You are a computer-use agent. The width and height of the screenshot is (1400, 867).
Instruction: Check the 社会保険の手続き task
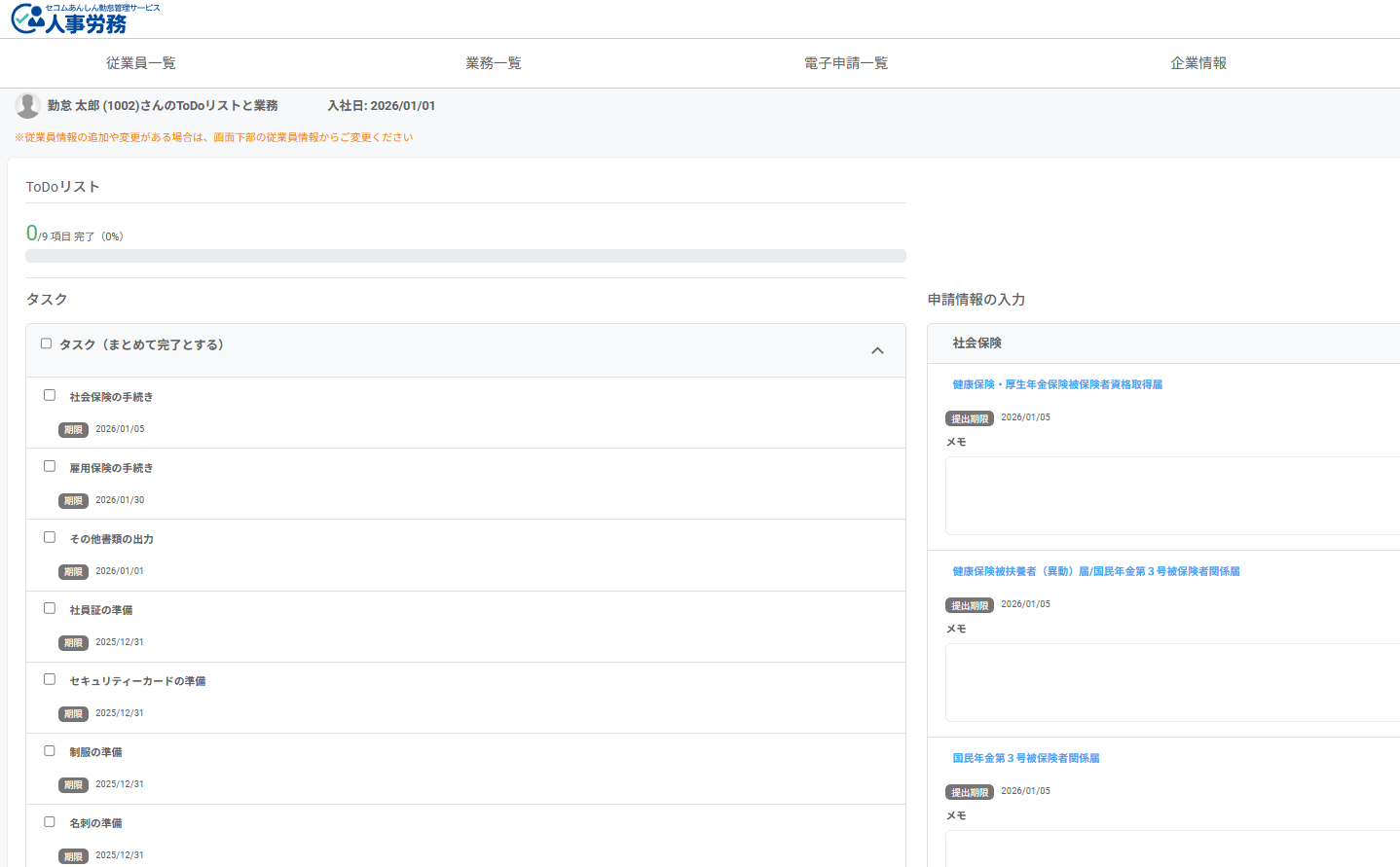tap(50, 395)
